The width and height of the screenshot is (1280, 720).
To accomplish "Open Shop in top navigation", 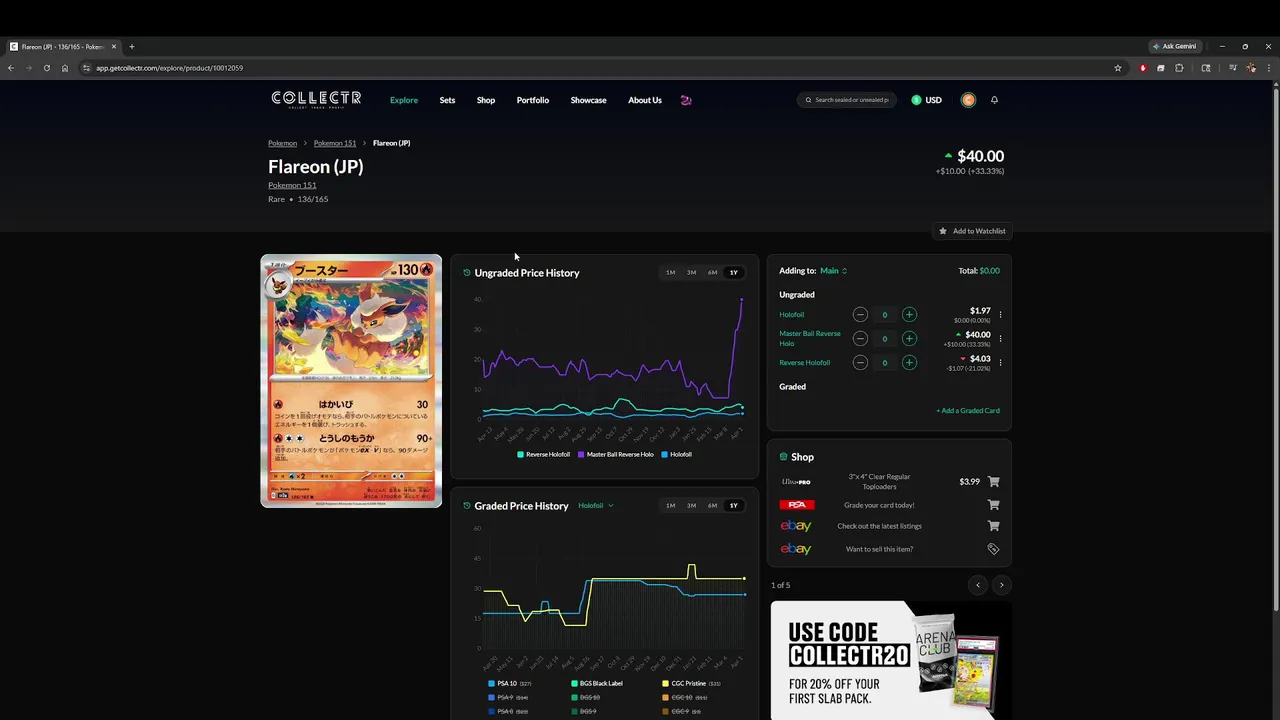I will click(486, 100).
